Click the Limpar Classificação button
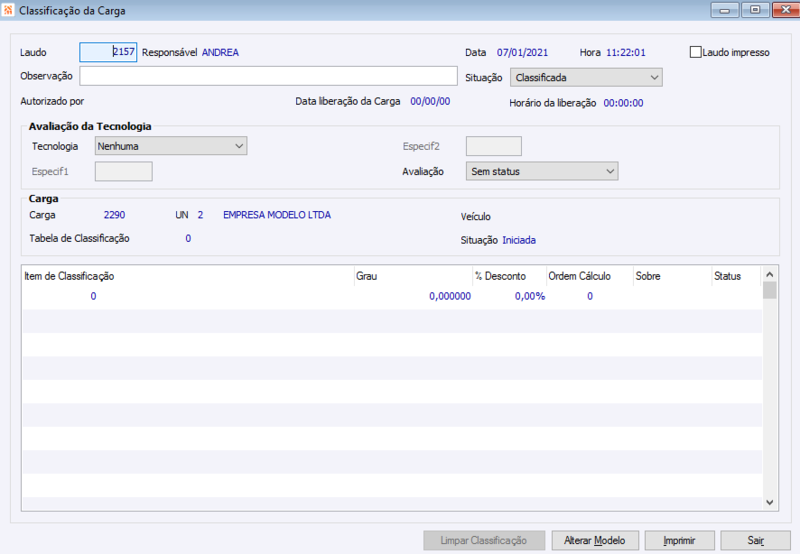The width and height of the screenshot is (800, 554). coord(484,540)
